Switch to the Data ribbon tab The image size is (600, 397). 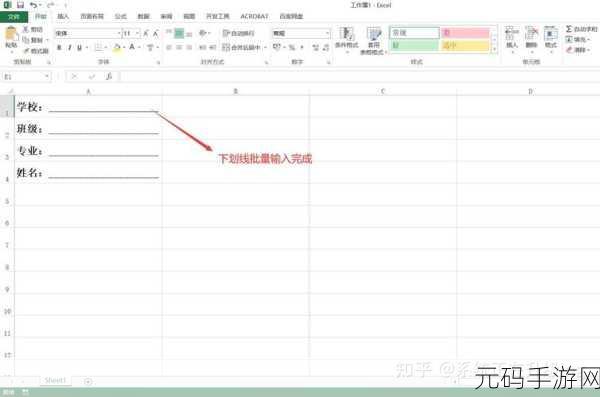pyautogui.click(x=143, y=16)
